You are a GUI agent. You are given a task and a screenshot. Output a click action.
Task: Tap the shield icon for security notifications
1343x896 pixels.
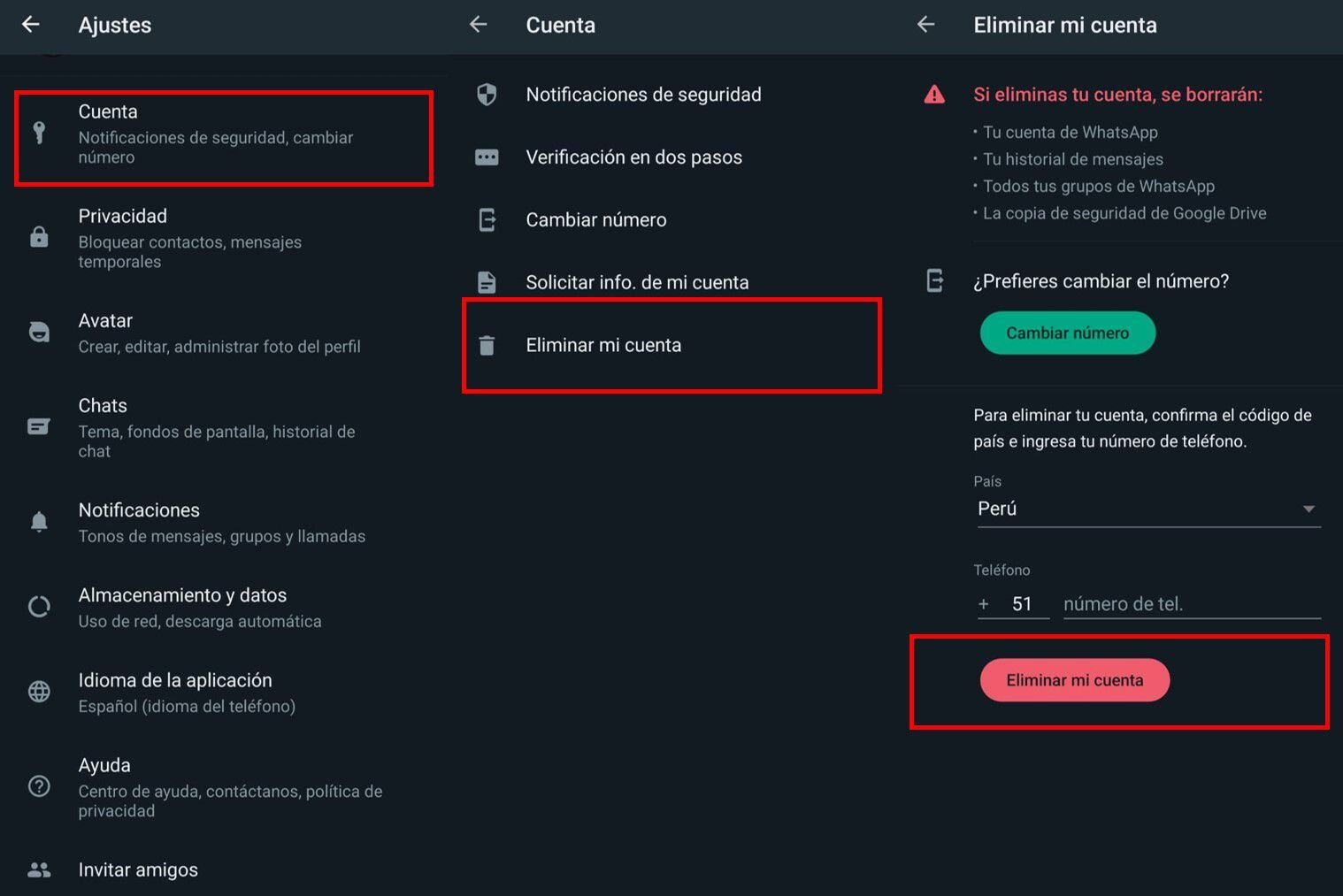487,95
